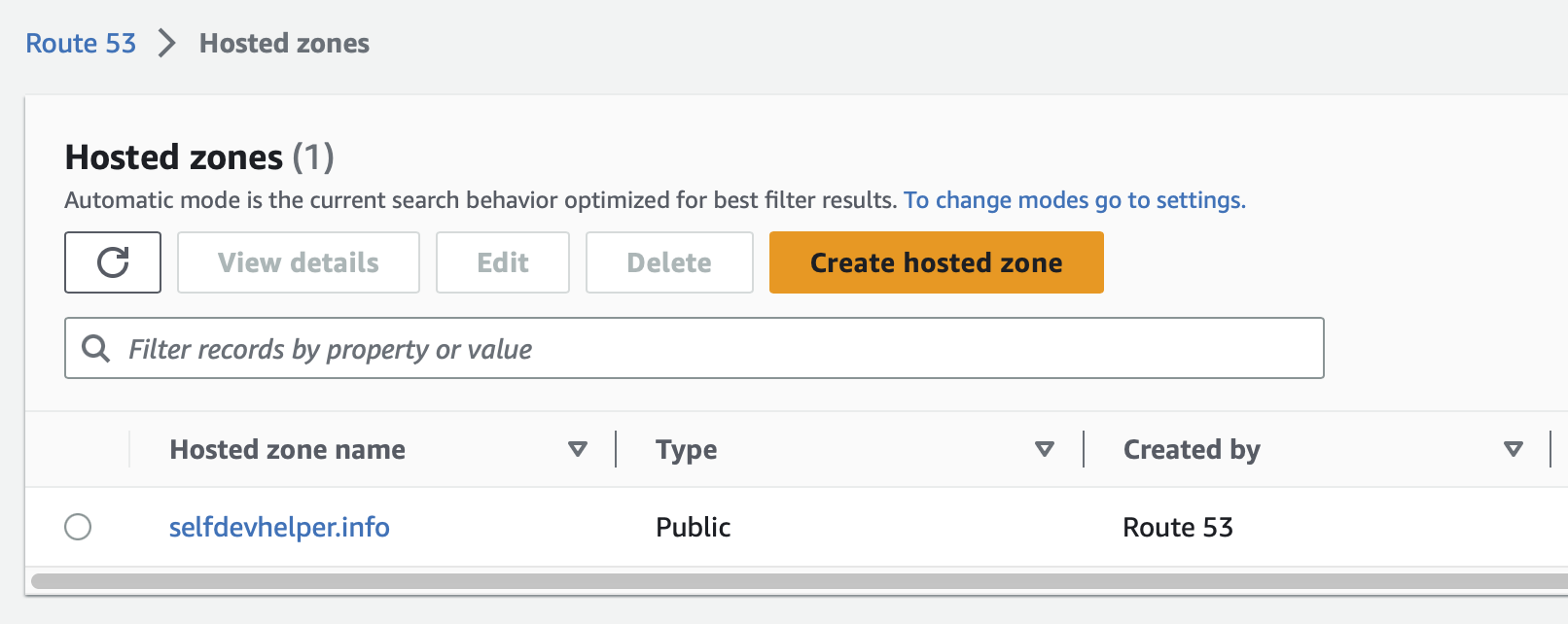
Task: Click the refresh icon button
Action: [x=113, y=262]
